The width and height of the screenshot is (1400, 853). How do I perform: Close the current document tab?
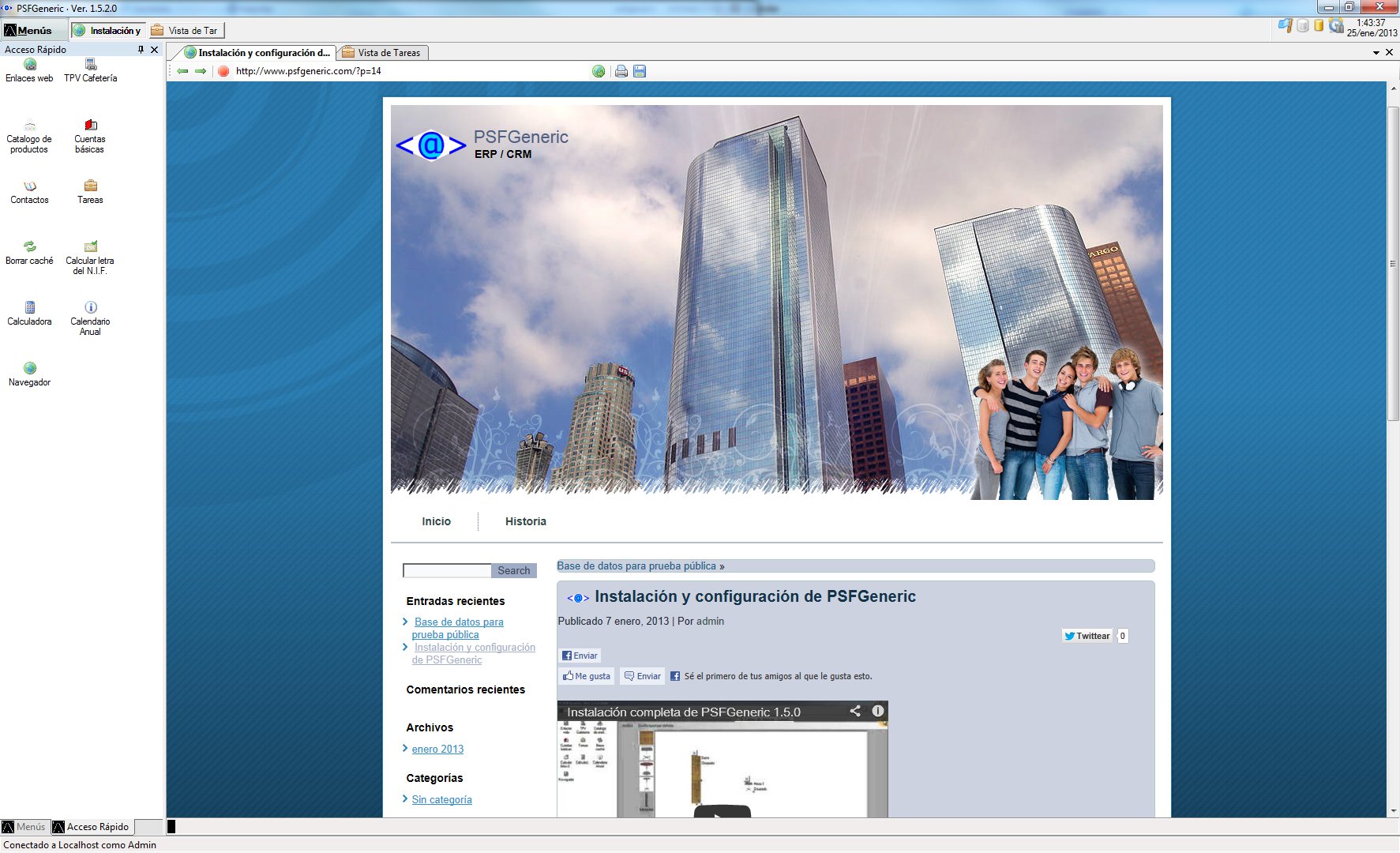[x=1390, y=52]
